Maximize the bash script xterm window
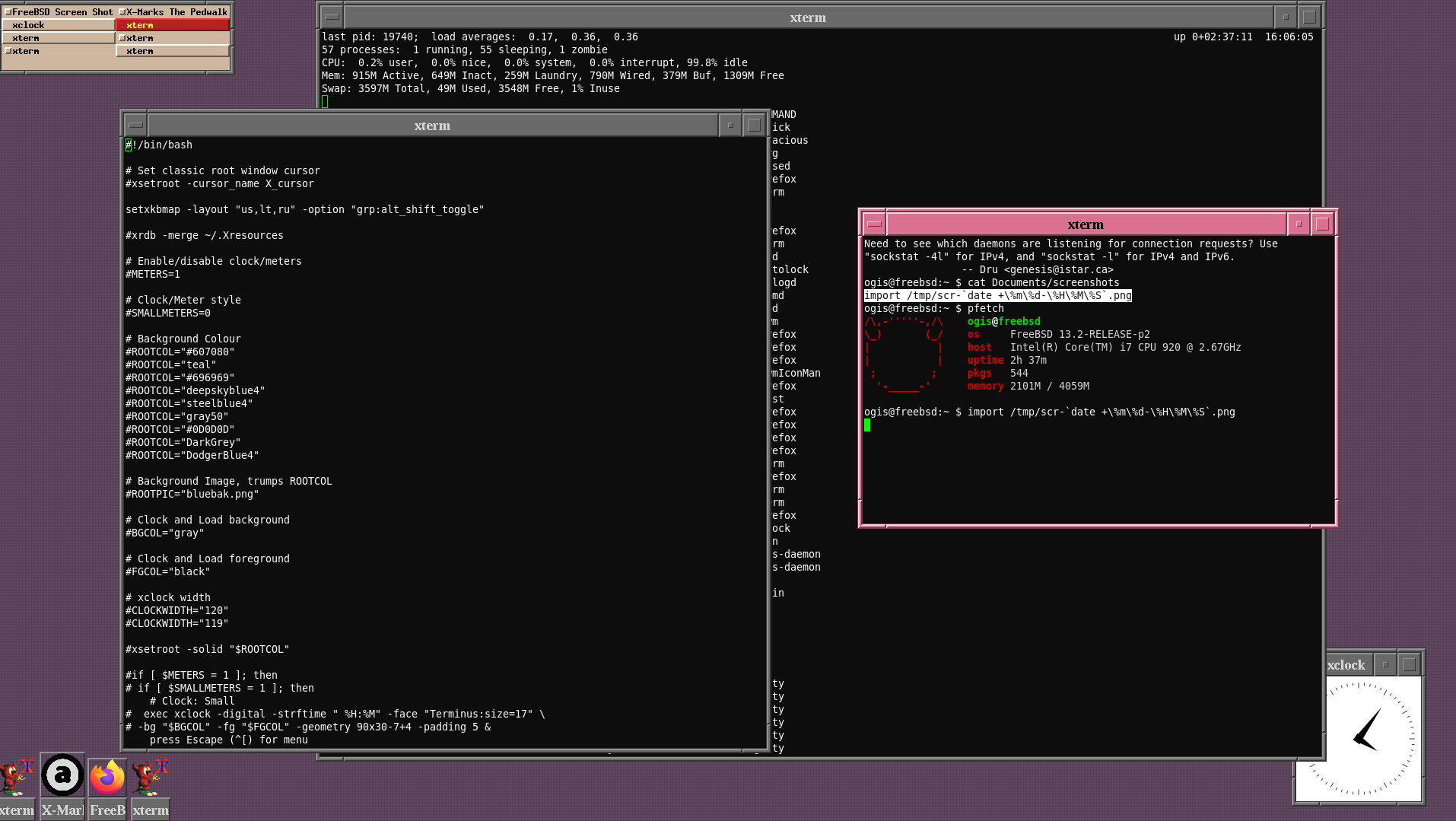 pyautogui.click(x=754, y=125)
